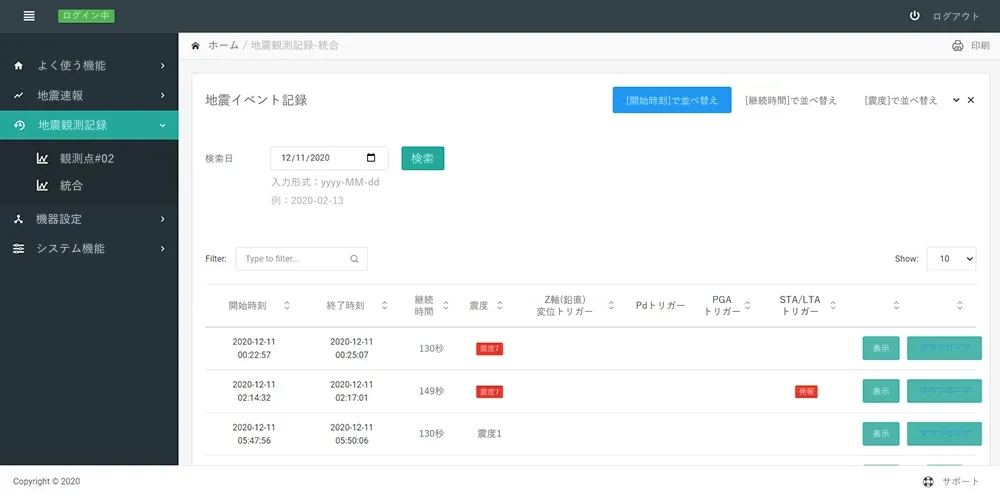Click the Pdトリガー column header
The width and height of the screenshot is (1000, 497).
pyautogui.click(x=660, y=306)
